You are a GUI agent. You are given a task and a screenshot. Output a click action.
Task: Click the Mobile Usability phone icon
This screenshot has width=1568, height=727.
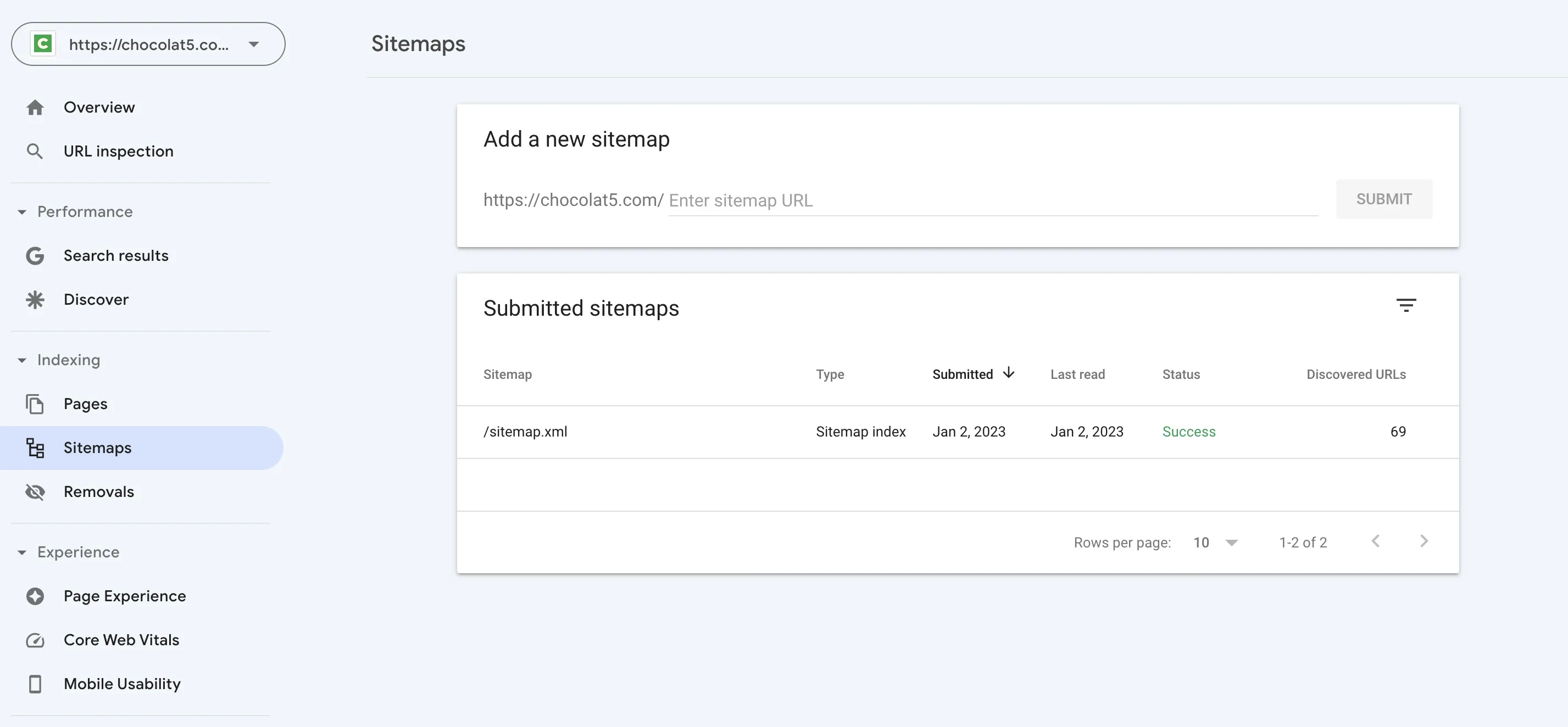click(x=35, y=684)
